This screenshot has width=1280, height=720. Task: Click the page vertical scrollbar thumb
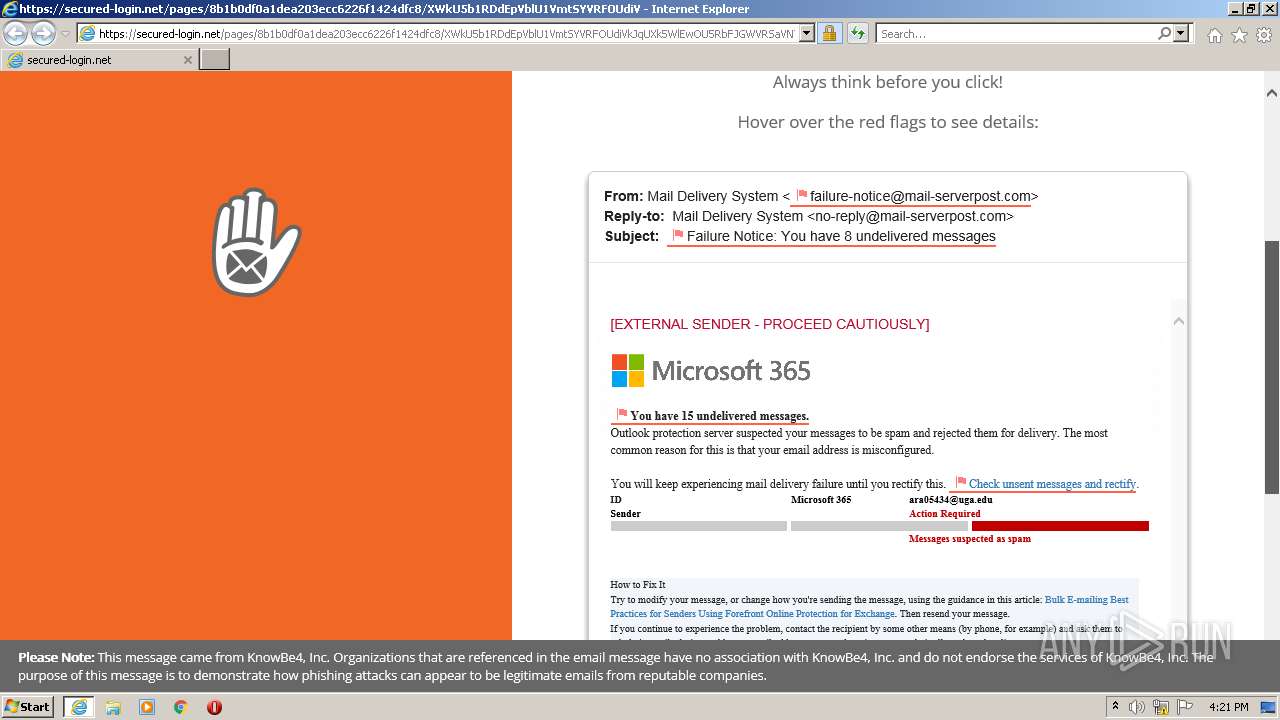pos(1272,367)
